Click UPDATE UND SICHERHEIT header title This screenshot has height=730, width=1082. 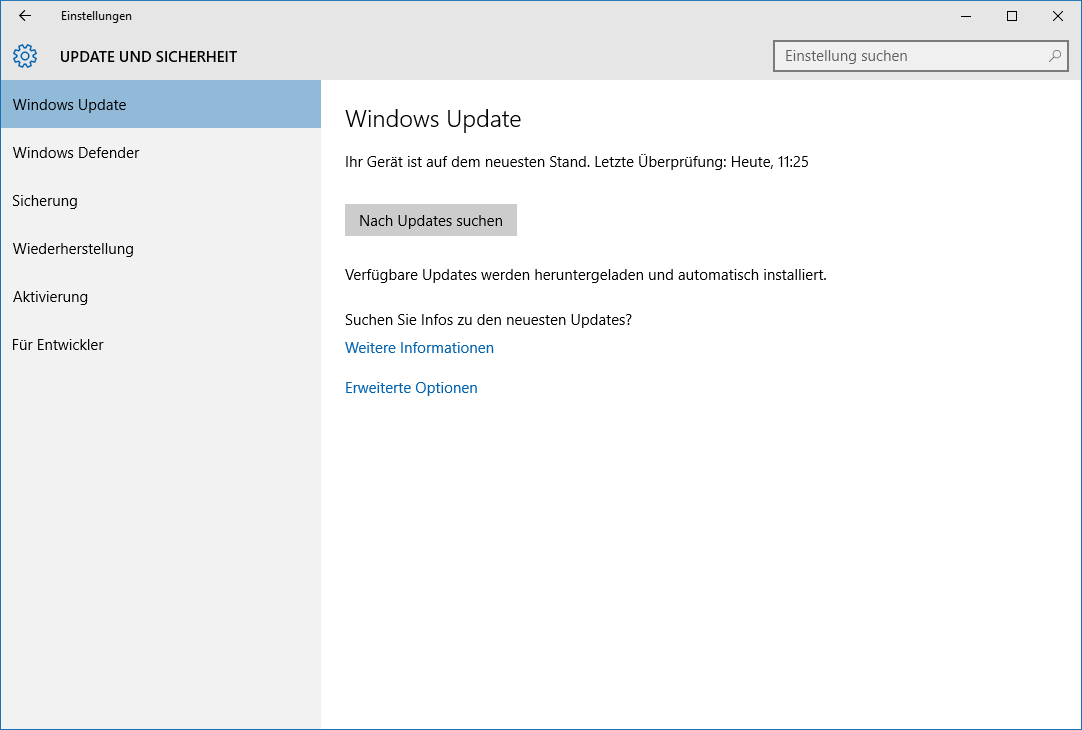click(x=148, y=57)
